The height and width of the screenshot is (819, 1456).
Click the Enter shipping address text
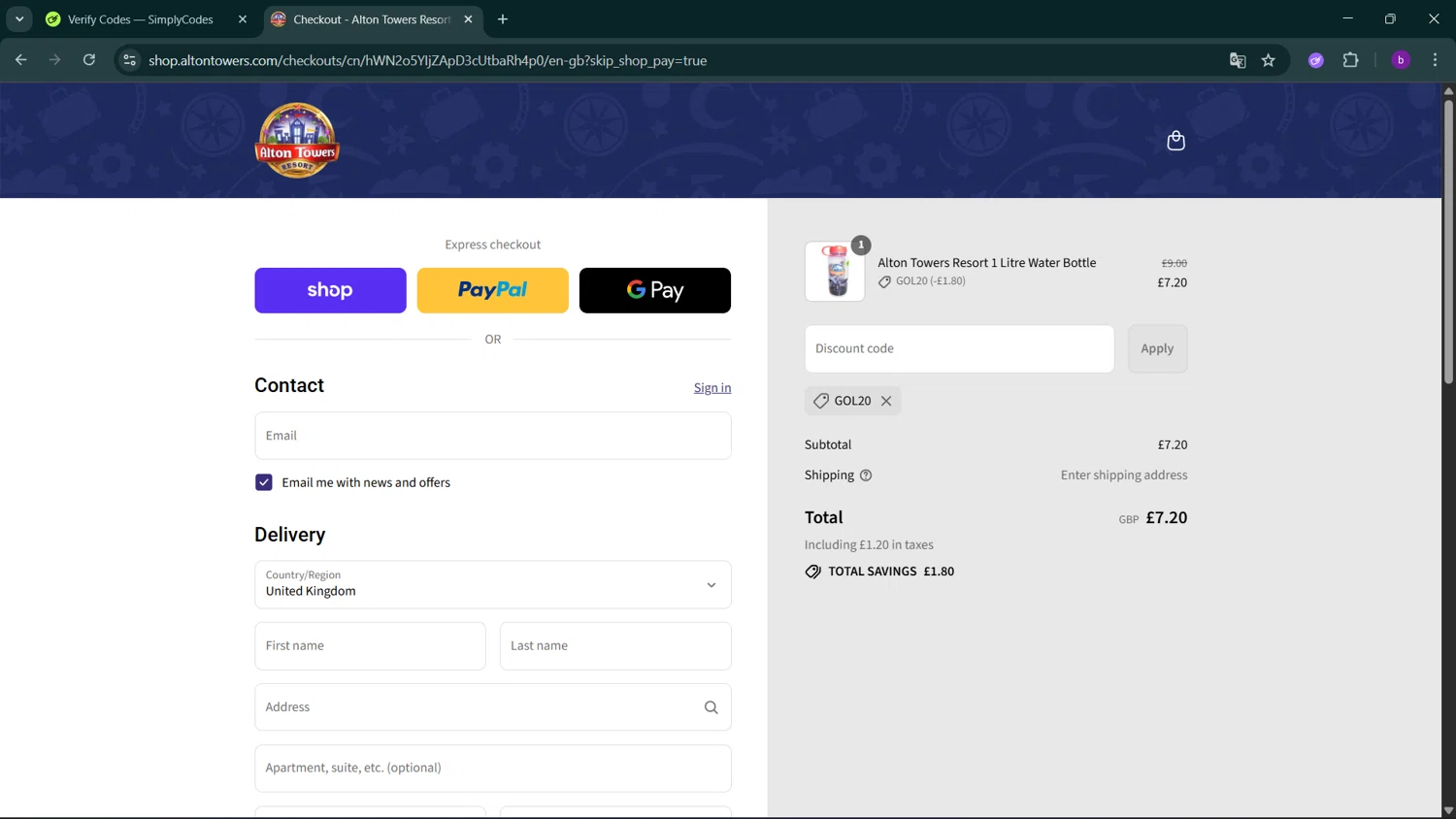[x=1124, y=475]
